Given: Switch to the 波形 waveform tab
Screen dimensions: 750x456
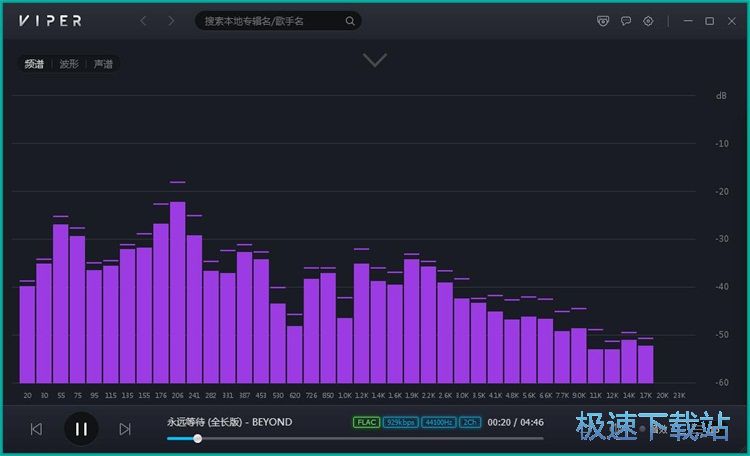Looking at the screenshot, I should coord(69,64).
